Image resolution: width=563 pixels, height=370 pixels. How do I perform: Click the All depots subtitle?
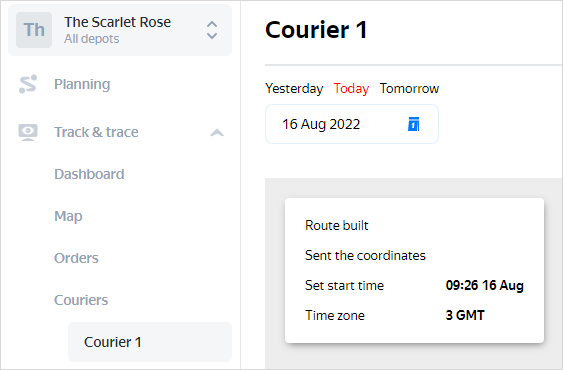(x=92, y=39)
